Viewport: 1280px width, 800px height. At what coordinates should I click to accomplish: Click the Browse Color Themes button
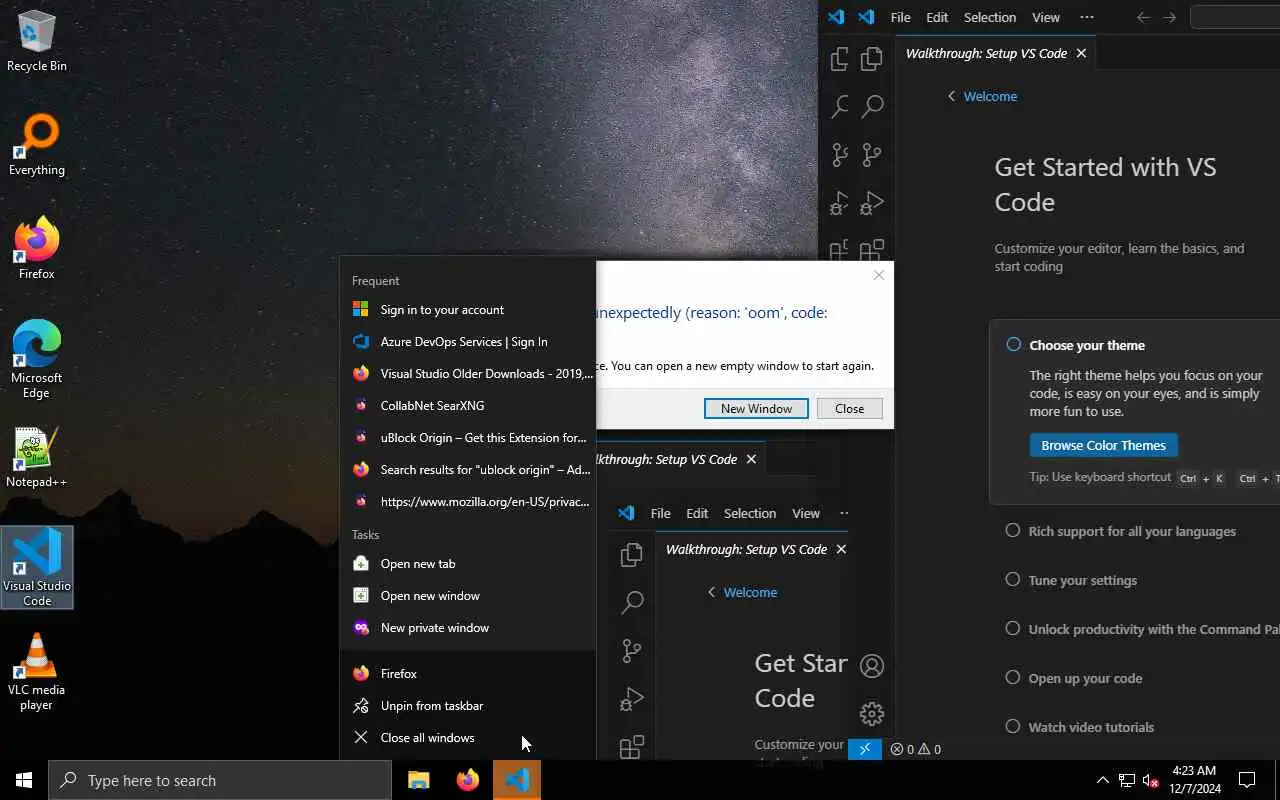coord(1104,445)
